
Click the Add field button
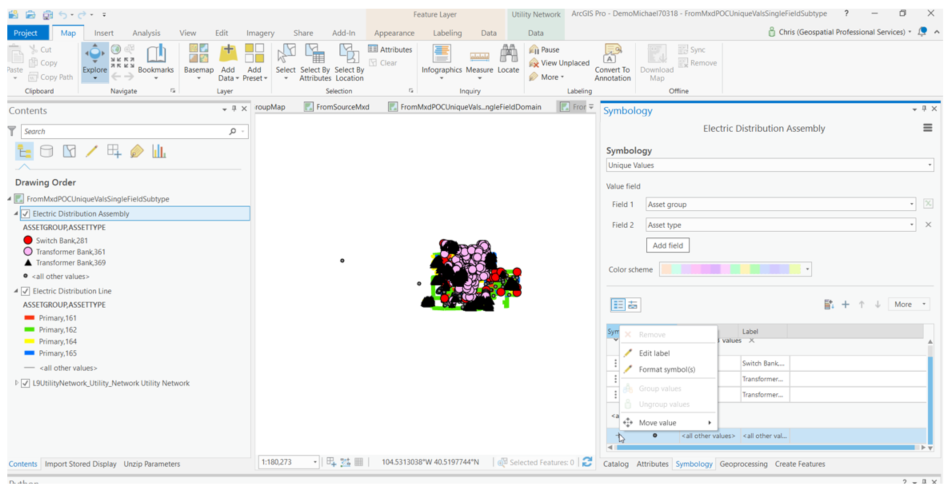pyautogui.click(x=668, y=245)
